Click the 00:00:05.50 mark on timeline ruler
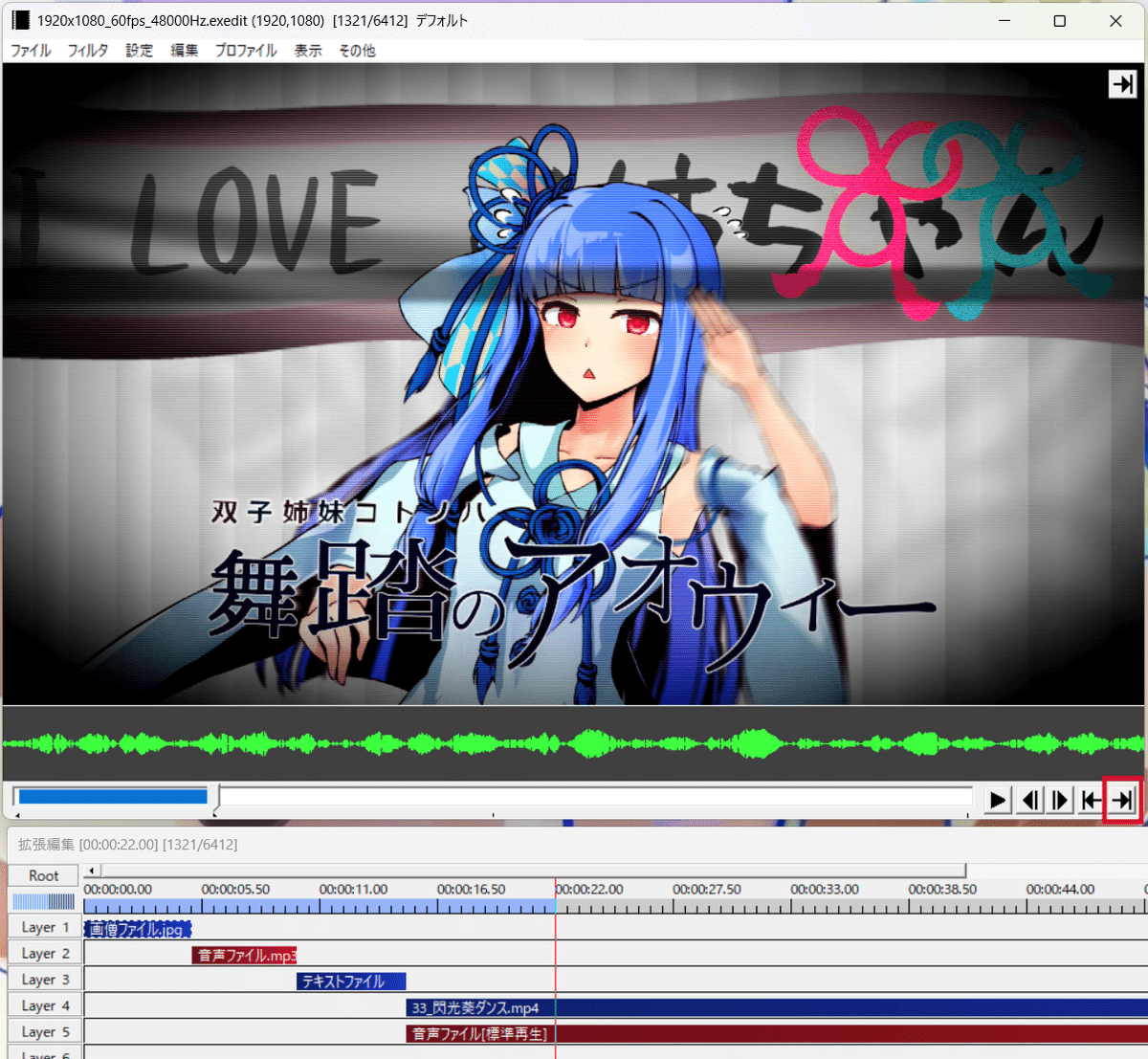The image size is (1148, 1059). (x=235, y=889)
